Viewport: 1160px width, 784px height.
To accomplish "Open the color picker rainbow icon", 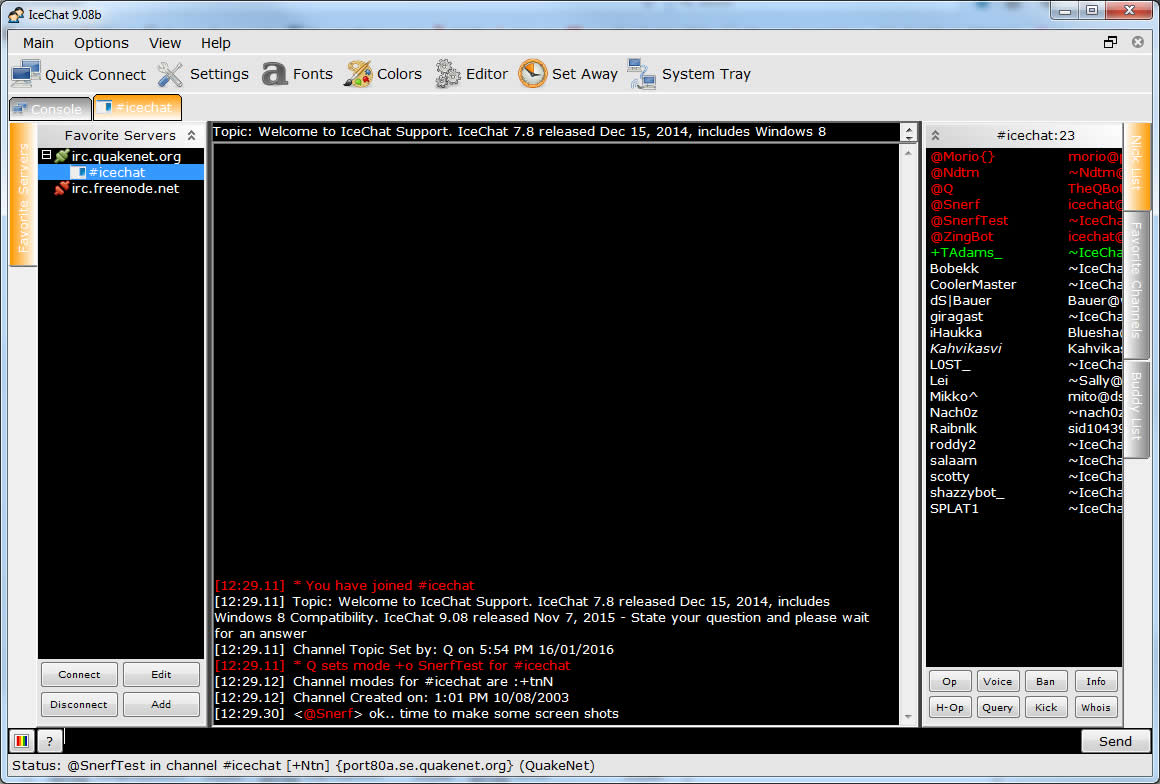I will [x=21, y=740].
